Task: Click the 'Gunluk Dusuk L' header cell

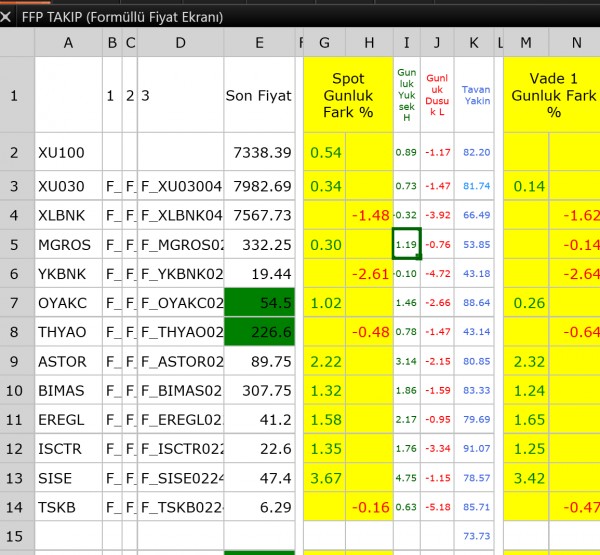Action: 437,95
